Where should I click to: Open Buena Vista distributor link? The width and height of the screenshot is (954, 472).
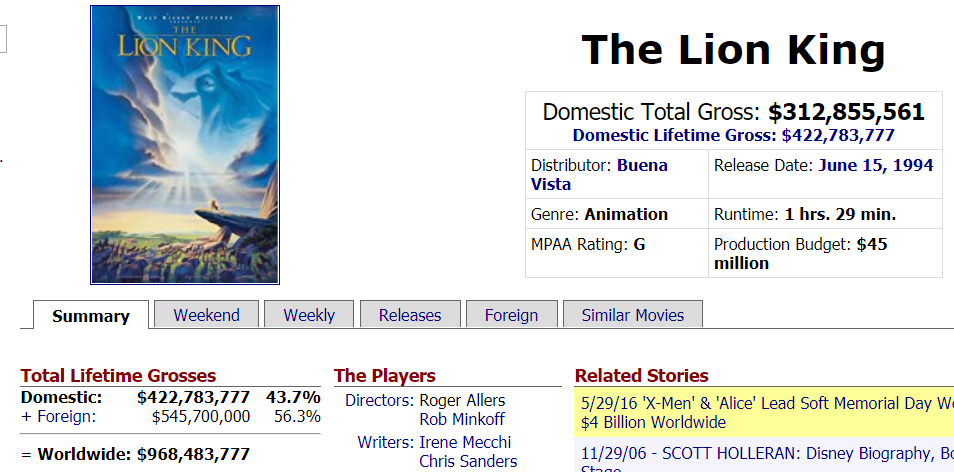(599, 175)
